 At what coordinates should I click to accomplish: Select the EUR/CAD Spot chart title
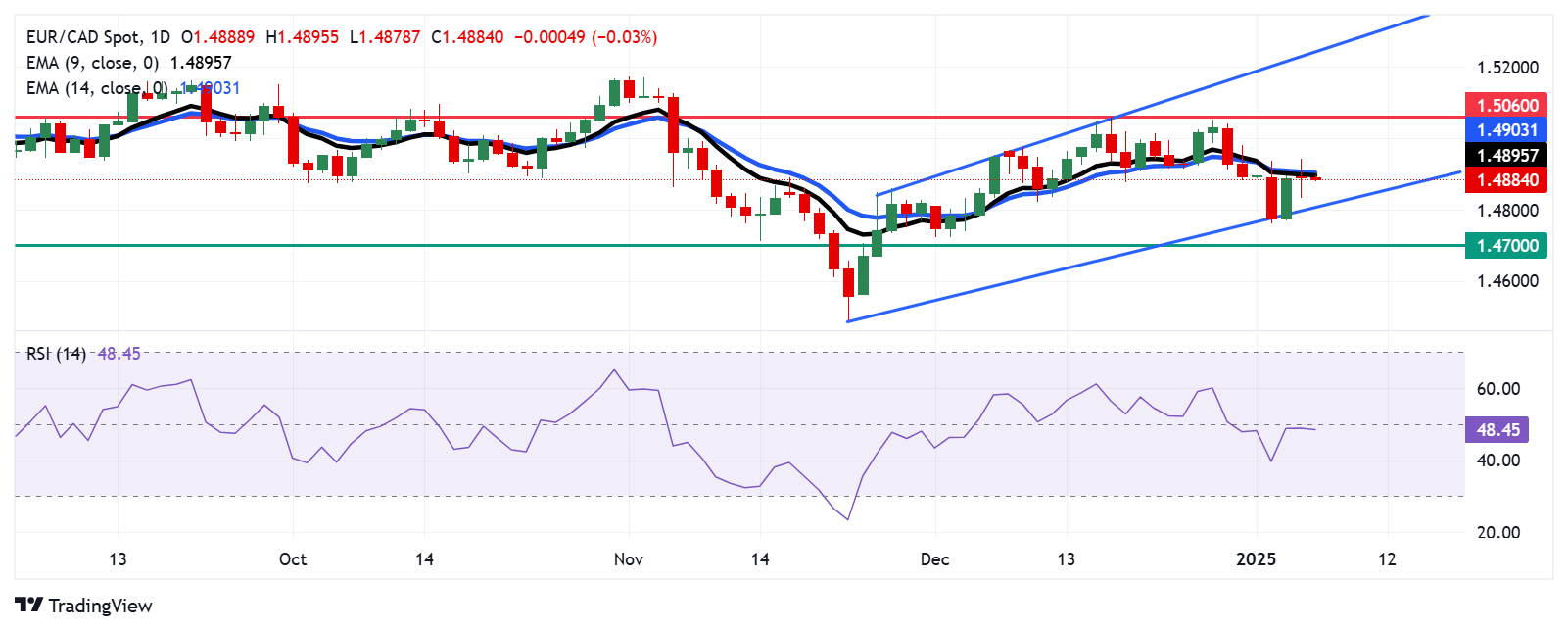coord(84,37)
